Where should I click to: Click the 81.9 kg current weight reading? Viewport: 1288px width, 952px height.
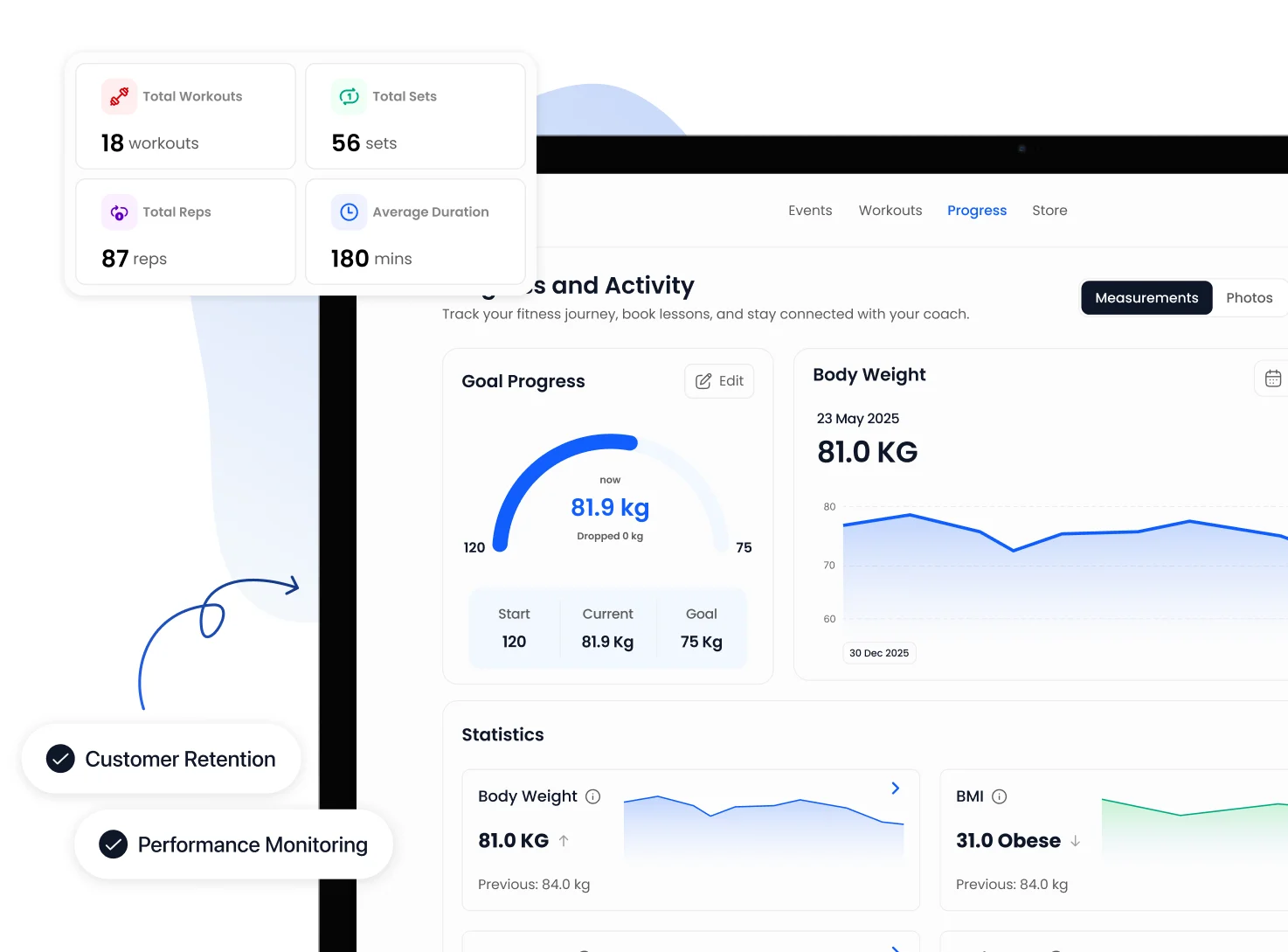click(x=610, y=508)
